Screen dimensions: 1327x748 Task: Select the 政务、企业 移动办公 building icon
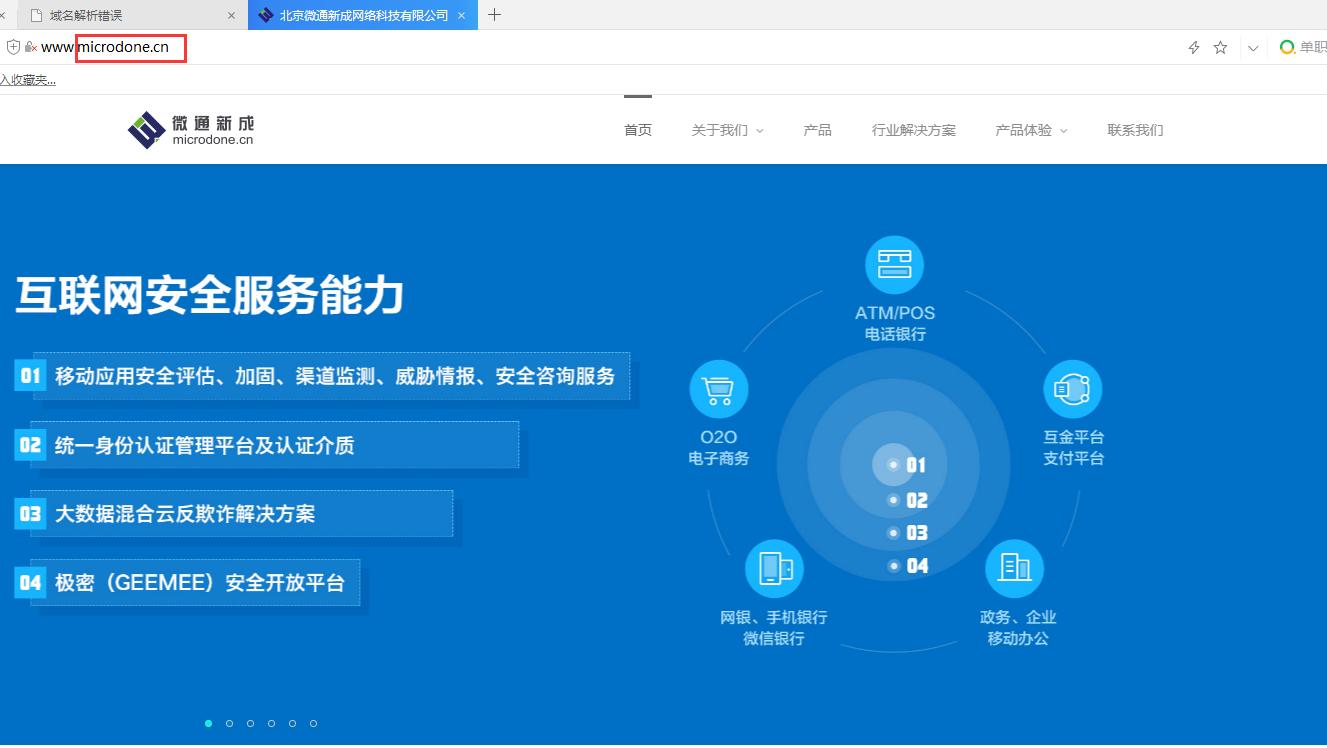pyautogui.click(x=1014, y=567)
